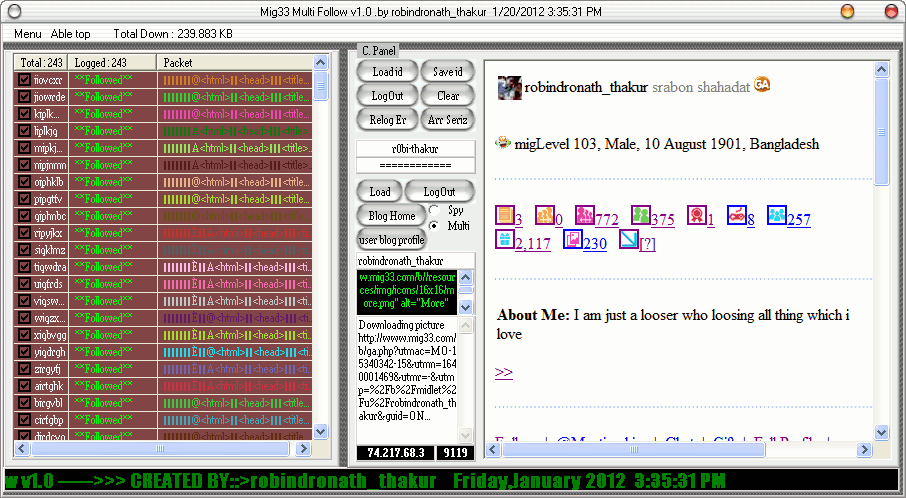Click the password field showing ============

pyautogui.click(x=415, y=165)
